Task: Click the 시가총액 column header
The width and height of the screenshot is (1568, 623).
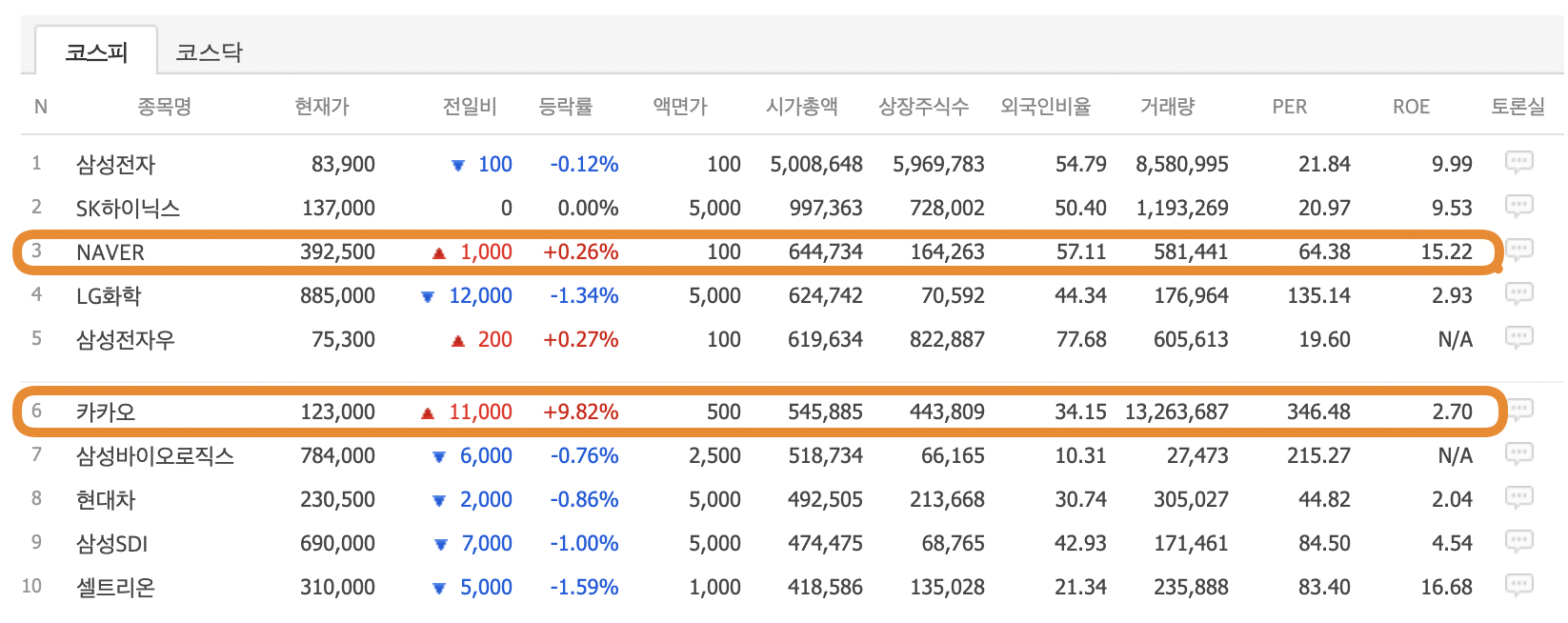Action: point(802,107)
